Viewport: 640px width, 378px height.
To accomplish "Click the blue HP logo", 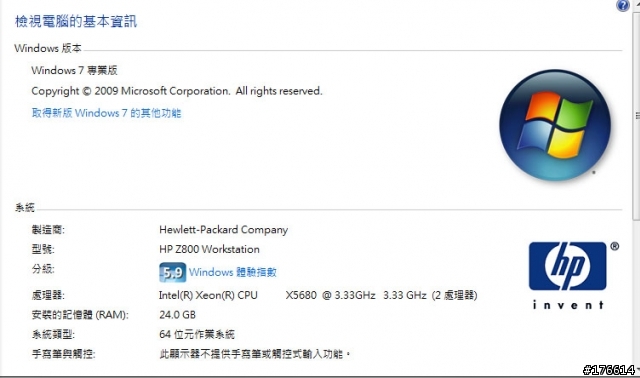I will pos(567,266).
